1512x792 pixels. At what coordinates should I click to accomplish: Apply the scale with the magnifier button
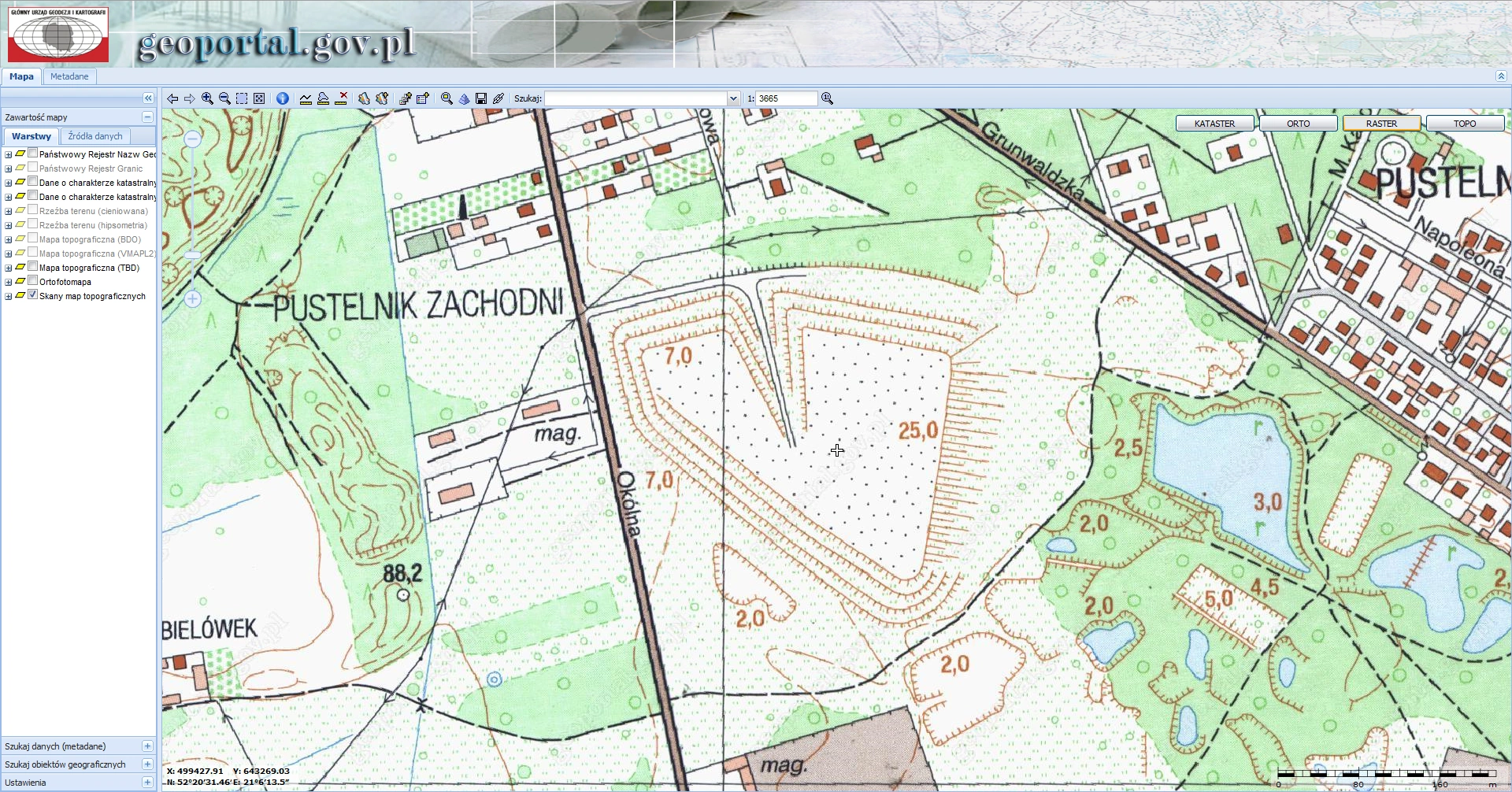click(x=827, y=98)
